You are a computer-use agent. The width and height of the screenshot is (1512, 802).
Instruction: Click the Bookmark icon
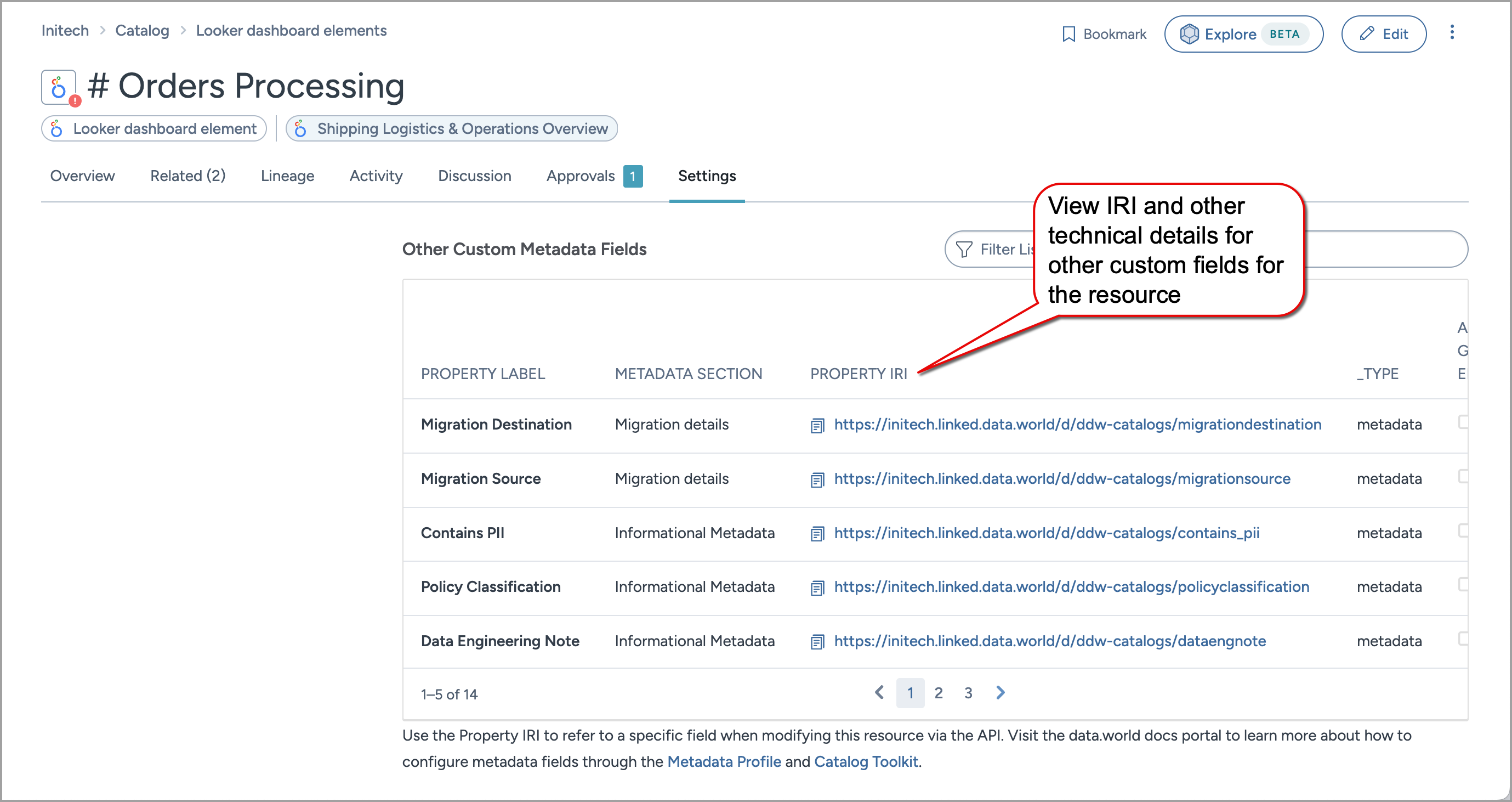click(1068, 34)
